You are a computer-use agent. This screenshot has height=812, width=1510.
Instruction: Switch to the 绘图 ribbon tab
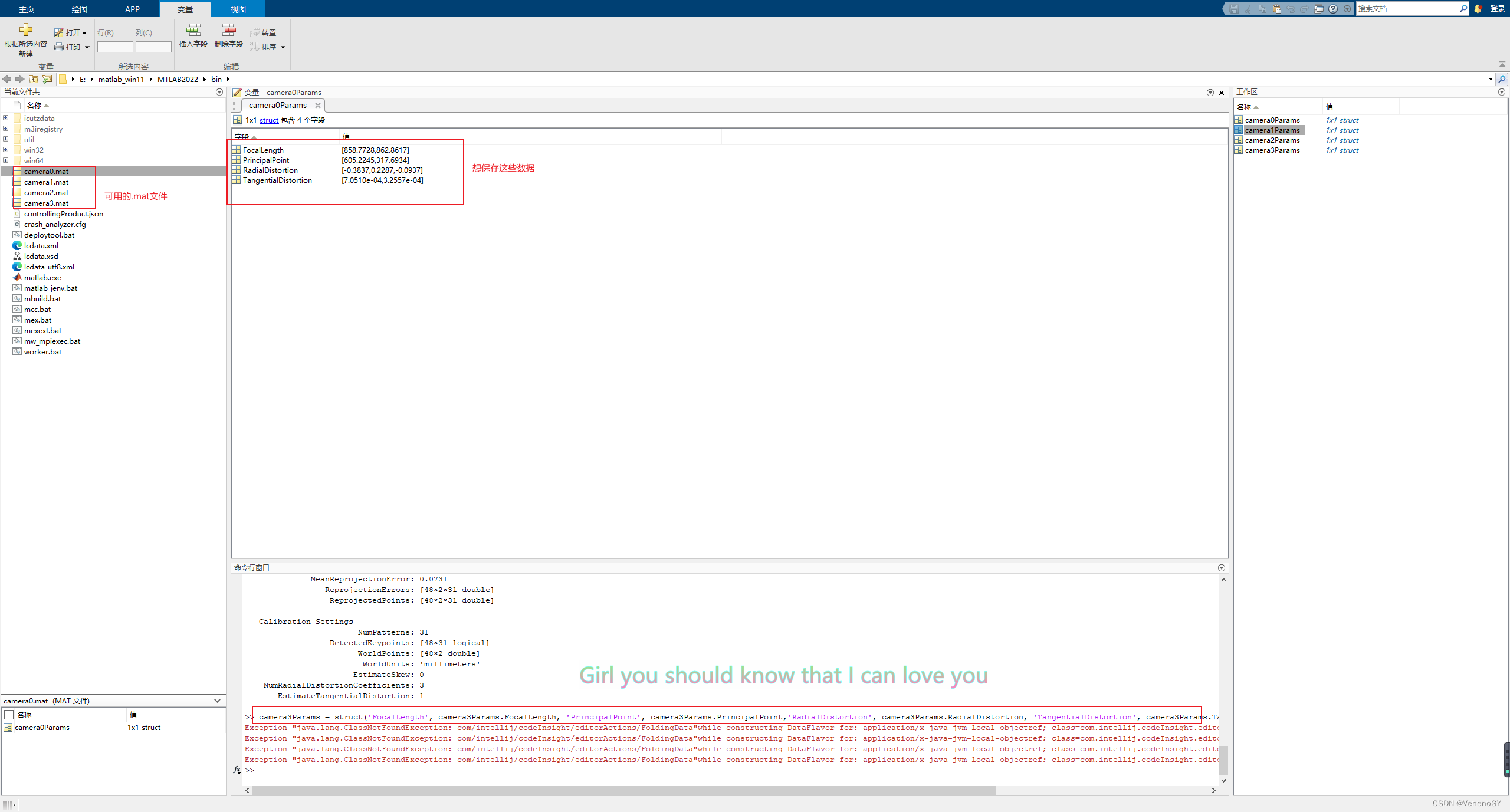[x=80, y=9]
